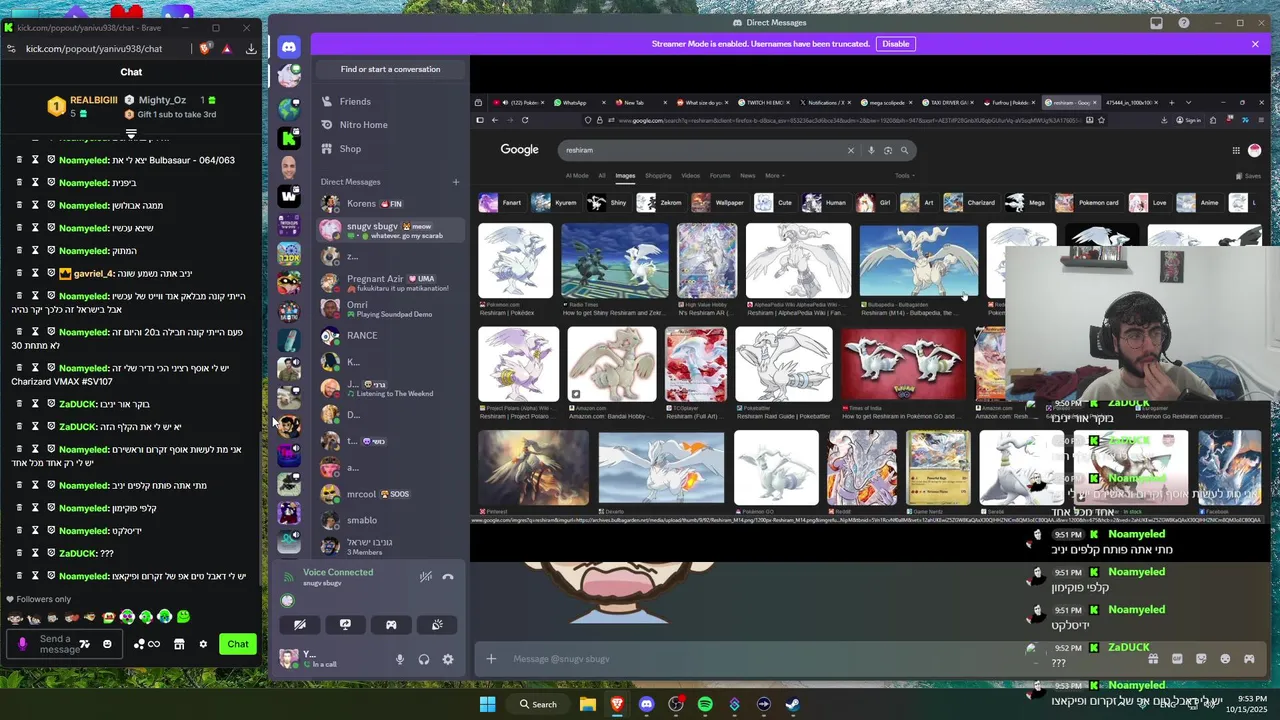Click gavriel_4 username in Kick chat
Image resolution: width=1280 pixels, height=720 pixels.
(x=92, y=273)
